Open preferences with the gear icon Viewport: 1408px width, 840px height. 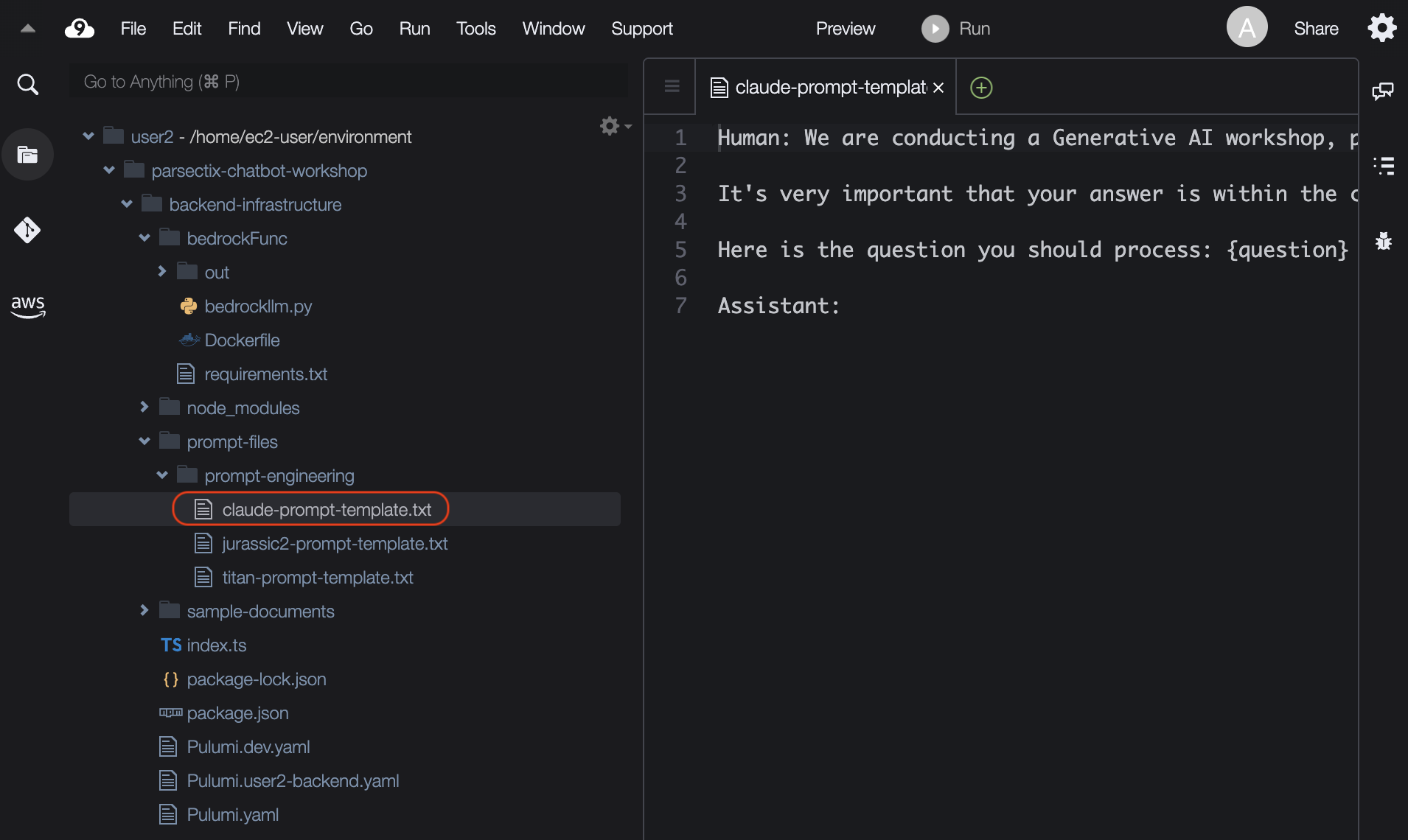click(x=1382, y=29)
